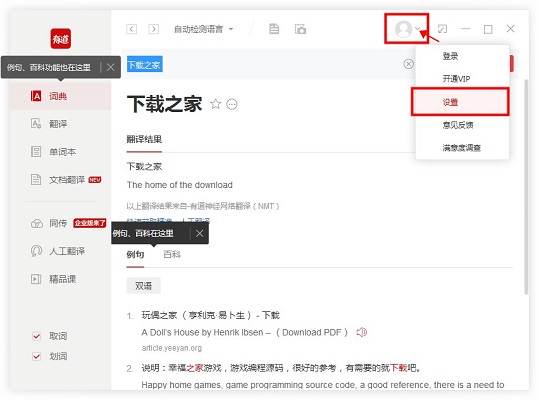This screenshot has height=400, width=539.
Task: Open the article.yeeyan.org source link
Action: click(172, 348)
